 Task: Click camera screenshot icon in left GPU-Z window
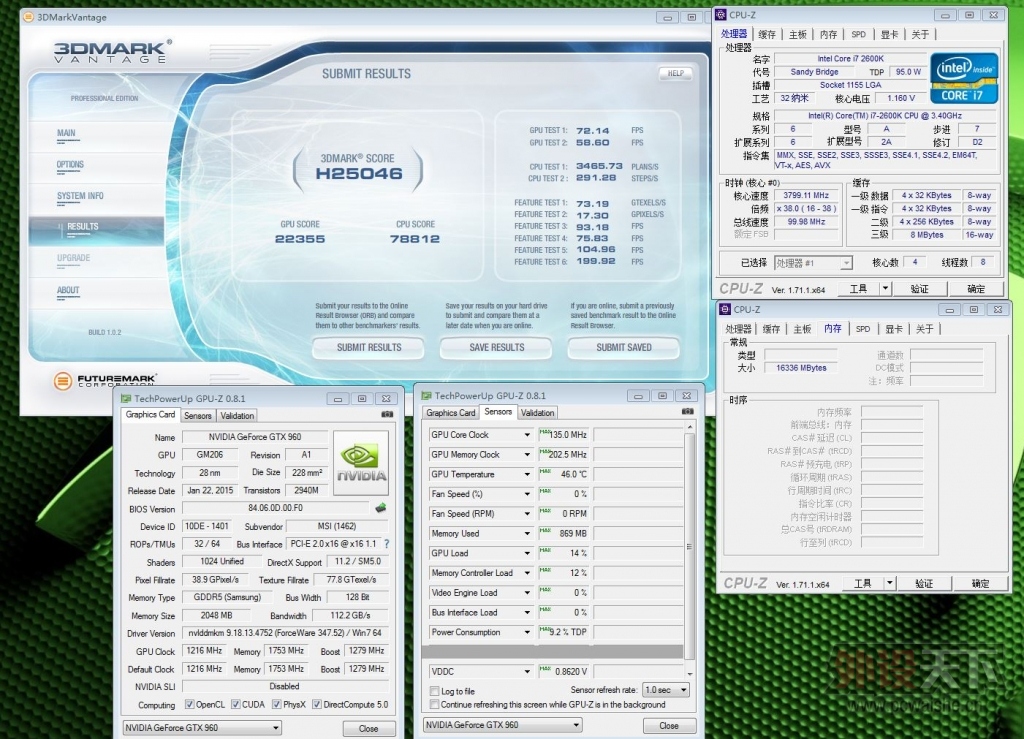387,415
